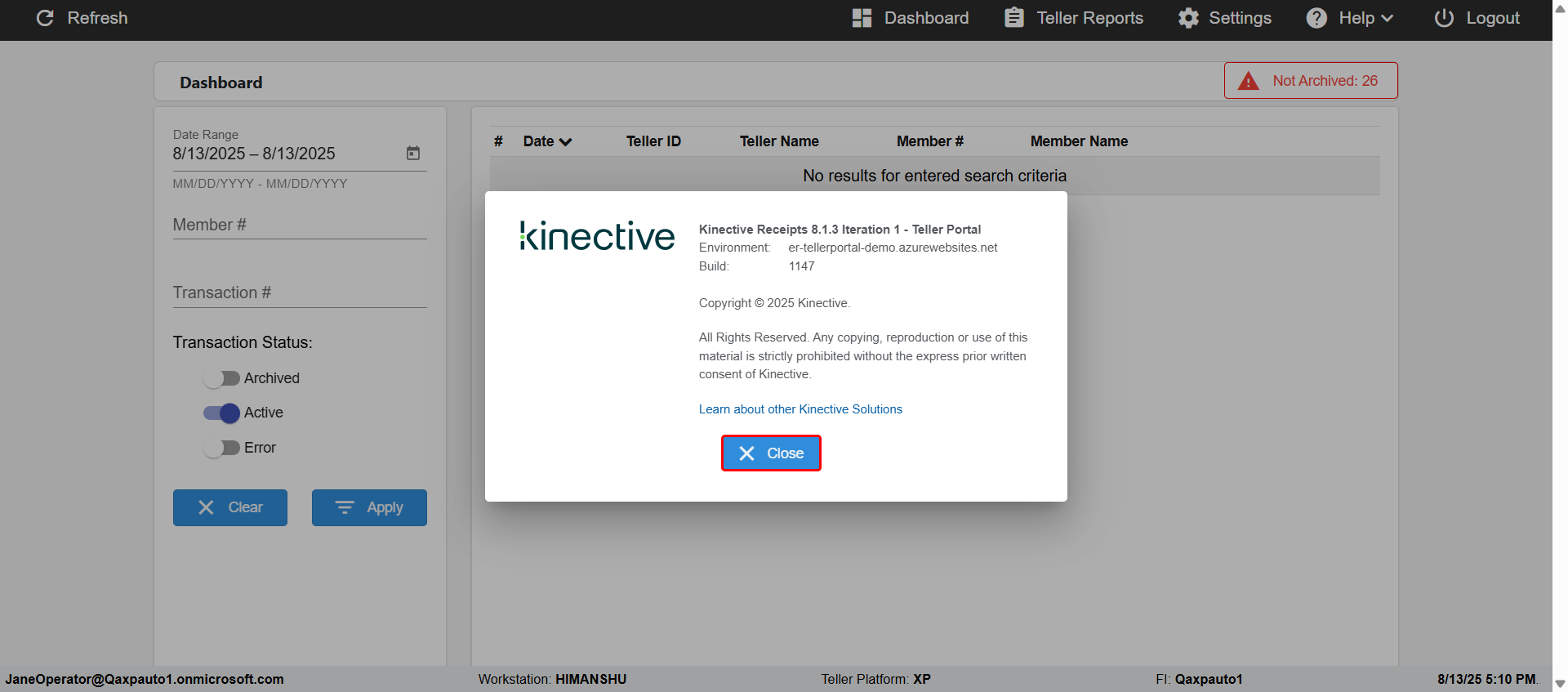1568x692 pixels.
Task: Click the Help question mark icon
Action: 1316,18
